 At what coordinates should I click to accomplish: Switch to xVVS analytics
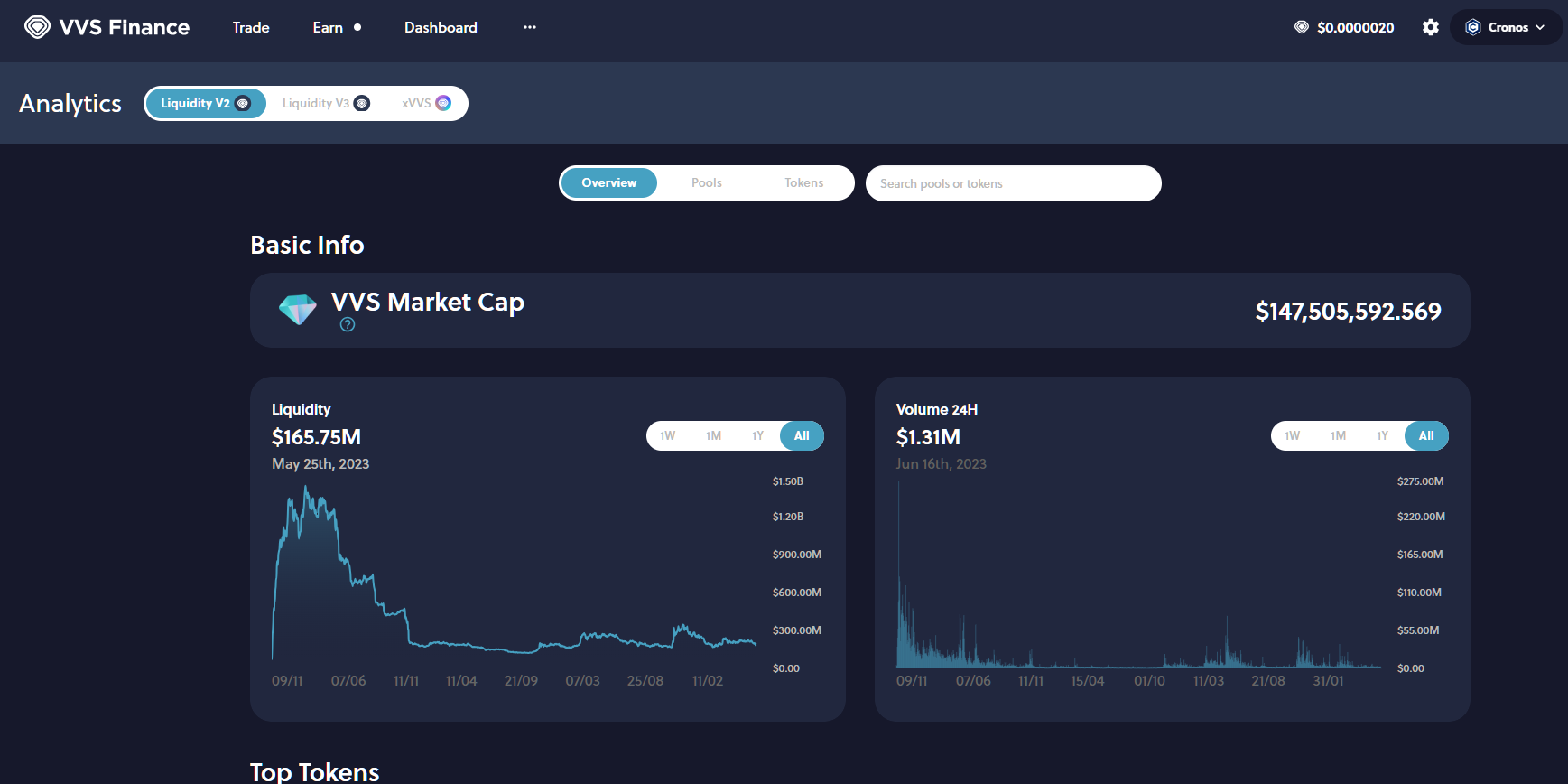[426, 103]
